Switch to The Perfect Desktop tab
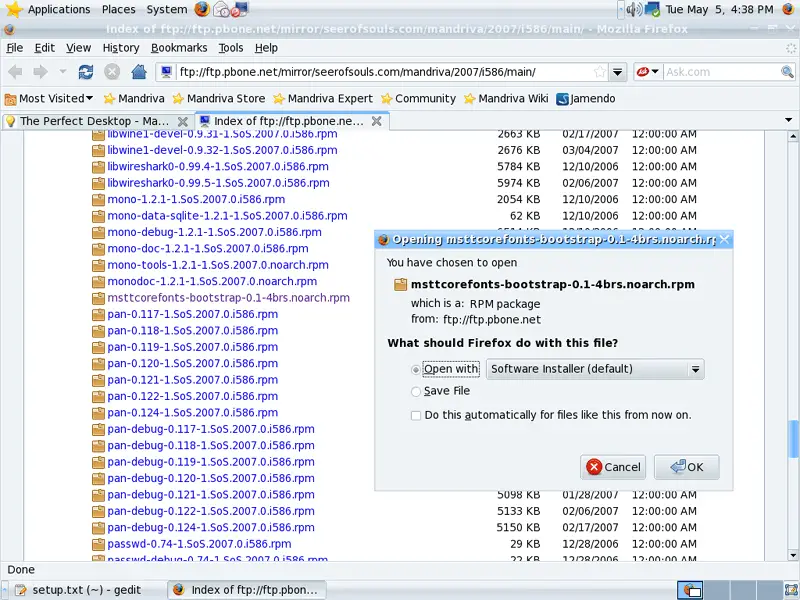The height and width of the screenshot is (600, 800). [x=96, y=121]
